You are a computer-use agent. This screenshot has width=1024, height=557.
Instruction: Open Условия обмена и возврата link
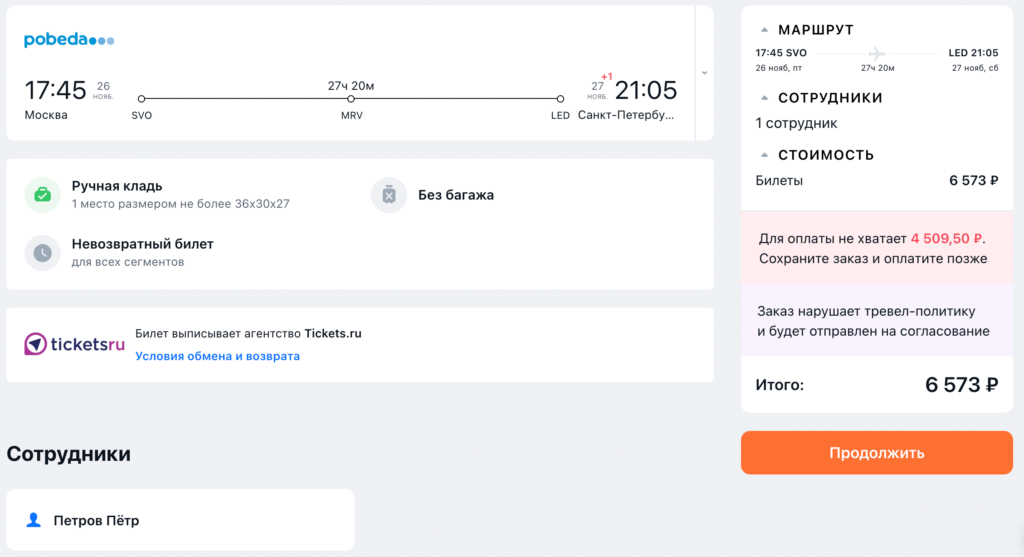coord(217,356)
